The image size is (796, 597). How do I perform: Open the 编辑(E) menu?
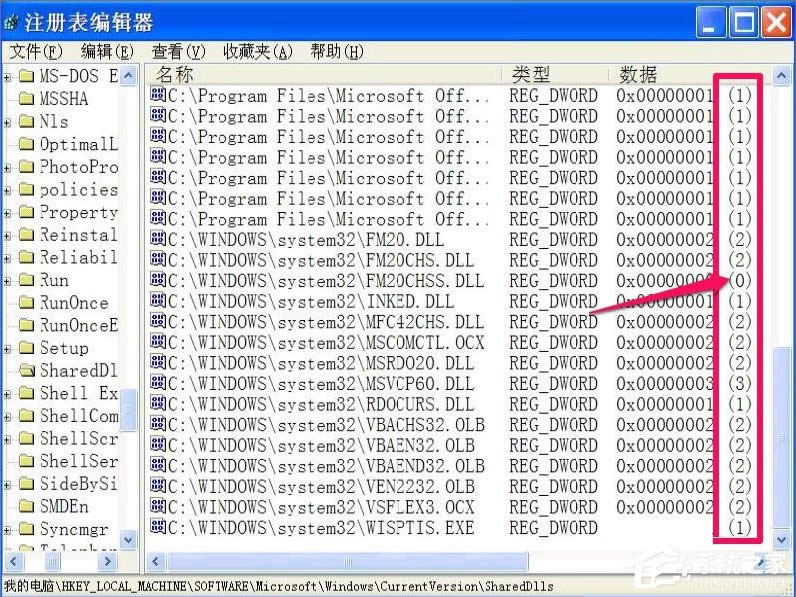pos(106,51)
